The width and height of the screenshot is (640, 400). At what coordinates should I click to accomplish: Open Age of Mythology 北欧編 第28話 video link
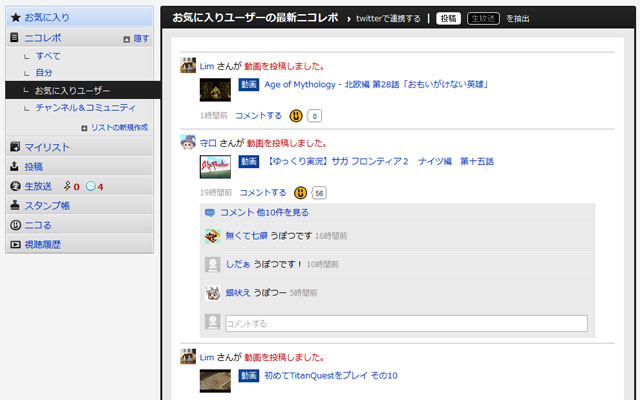[x=376, y=84]
